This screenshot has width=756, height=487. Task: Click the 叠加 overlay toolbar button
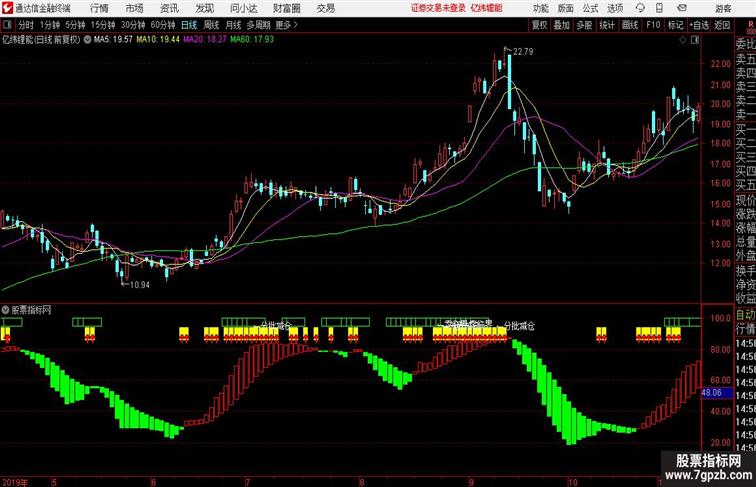tap(562, 25)
